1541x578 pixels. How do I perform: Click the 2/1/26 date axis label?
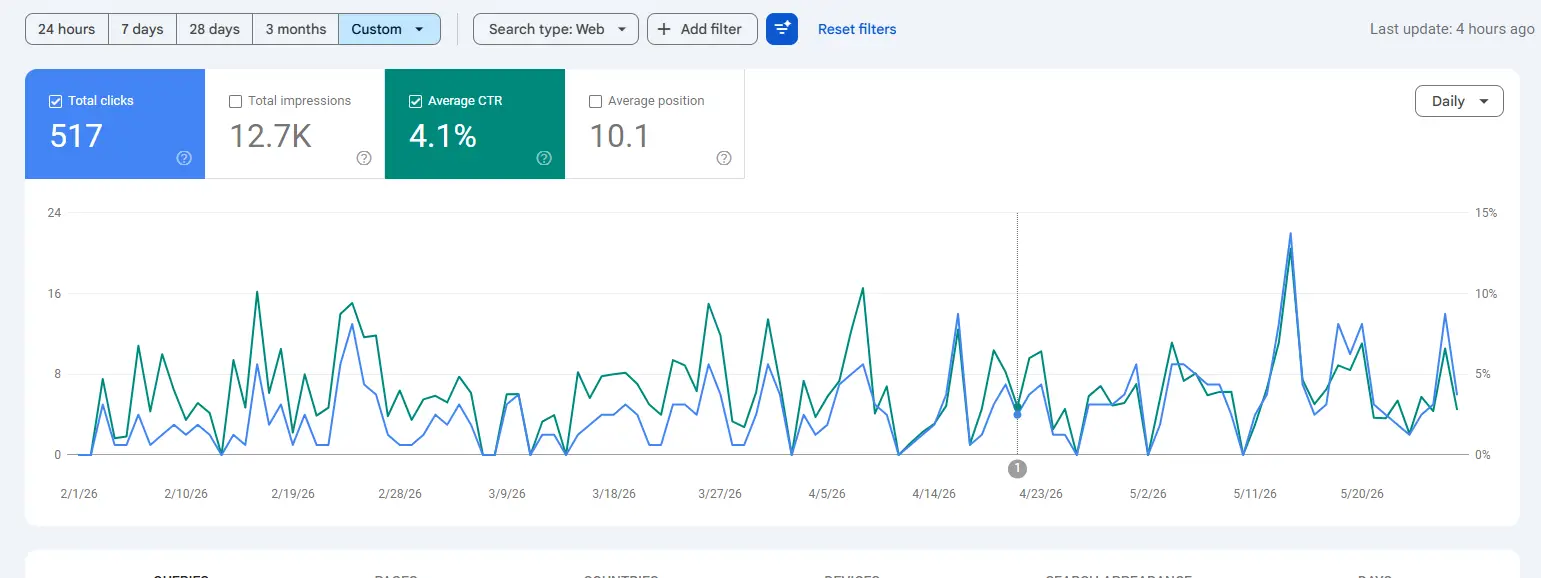coord(78,494)
